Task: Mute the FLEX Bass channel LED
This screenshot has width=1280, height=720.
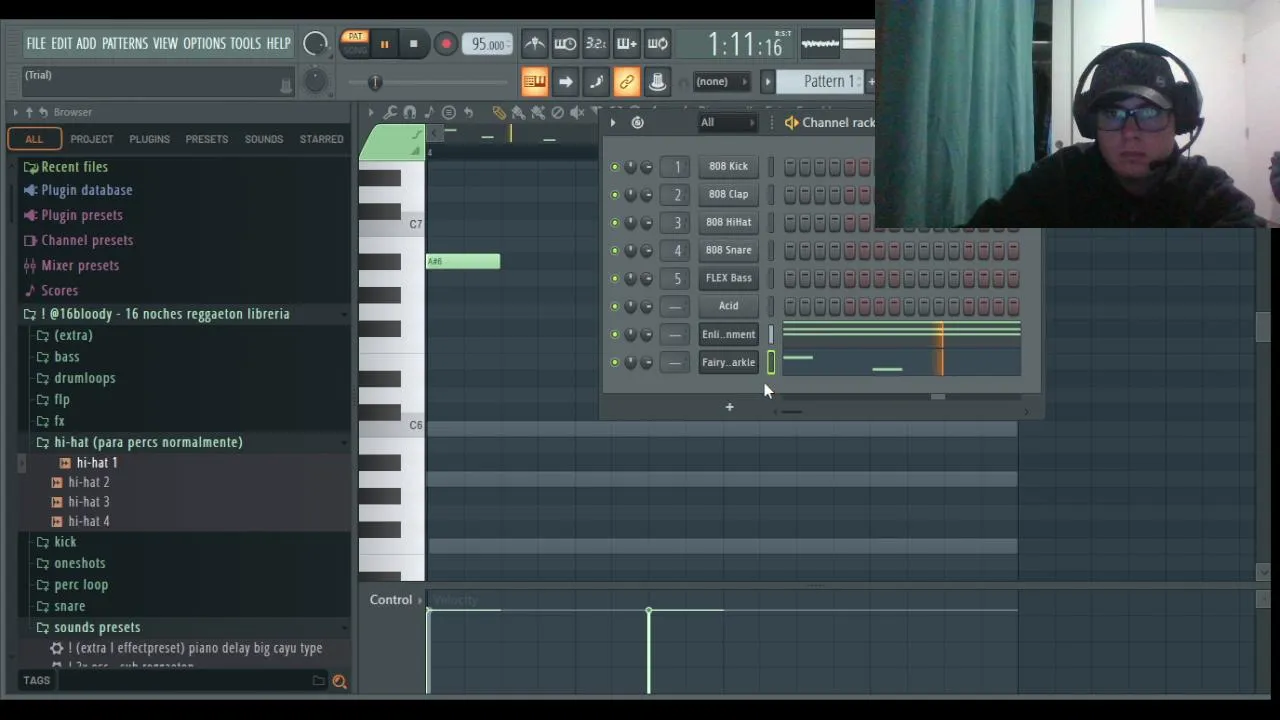Action: (614, 278)
